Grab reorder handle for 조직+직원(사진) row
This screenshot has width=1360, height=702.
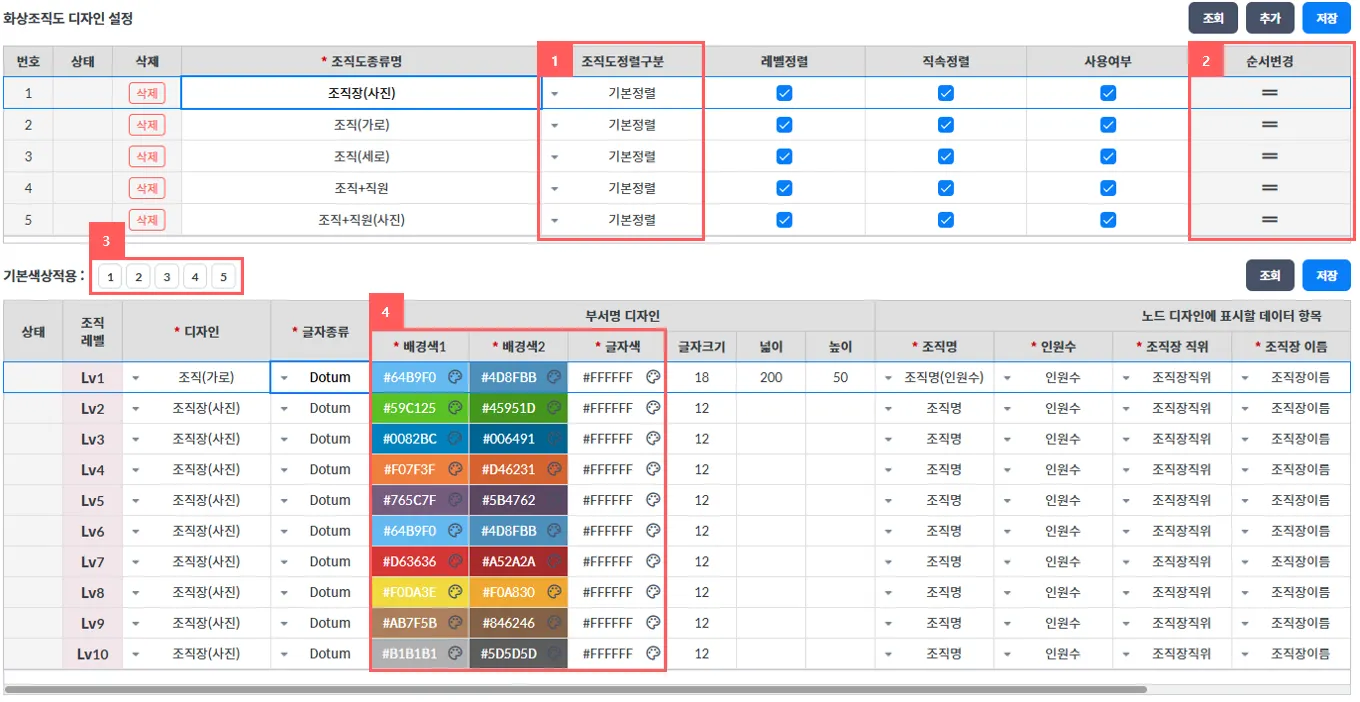click(x=1270, y=220)
